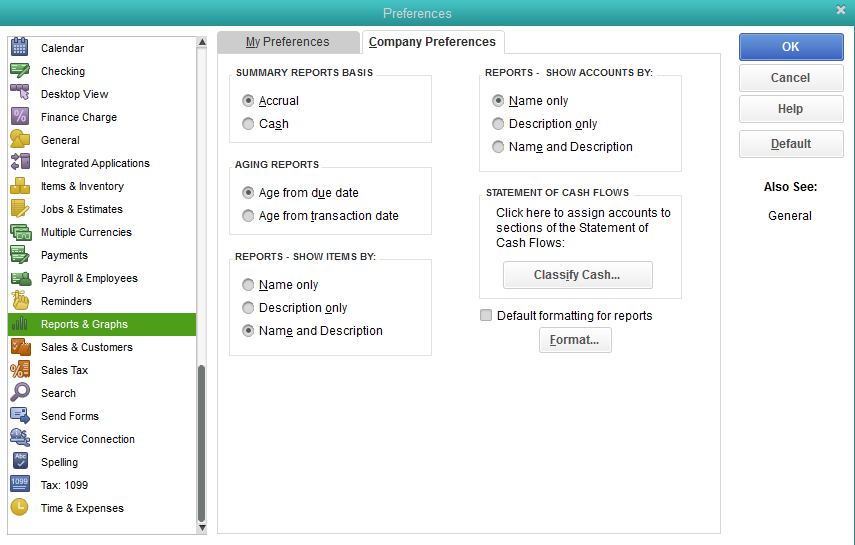Select Checking text in the list
855x545 pixels.
coord(63,71)
